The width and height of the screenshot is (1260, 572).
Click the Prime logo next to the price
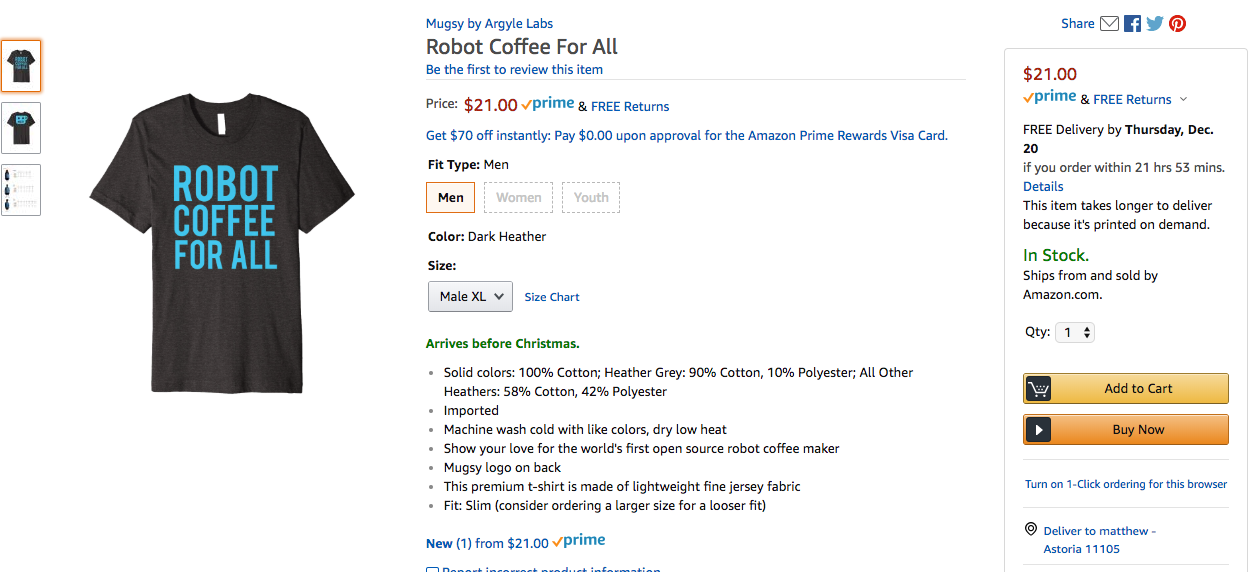pos(548,104)
